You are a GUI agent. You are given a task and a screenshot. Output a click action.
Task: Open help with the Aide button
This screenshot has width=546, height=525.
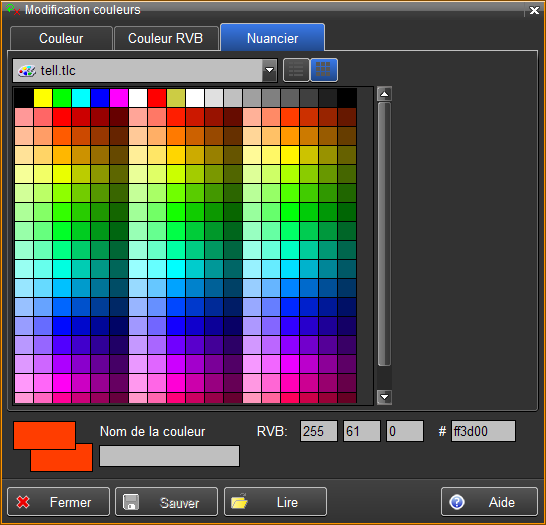coord(490,502)
